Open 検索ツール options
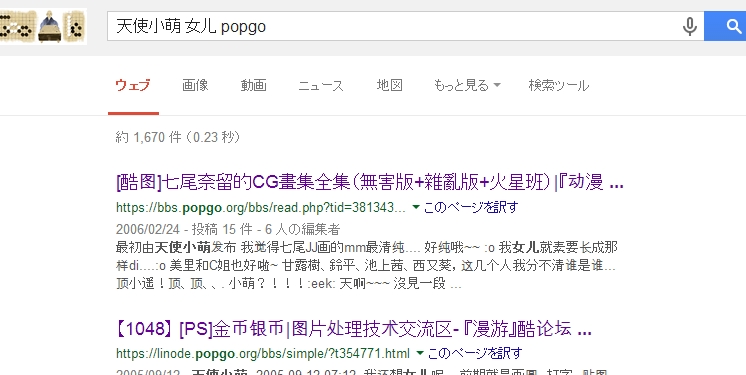 click(559, 86)
